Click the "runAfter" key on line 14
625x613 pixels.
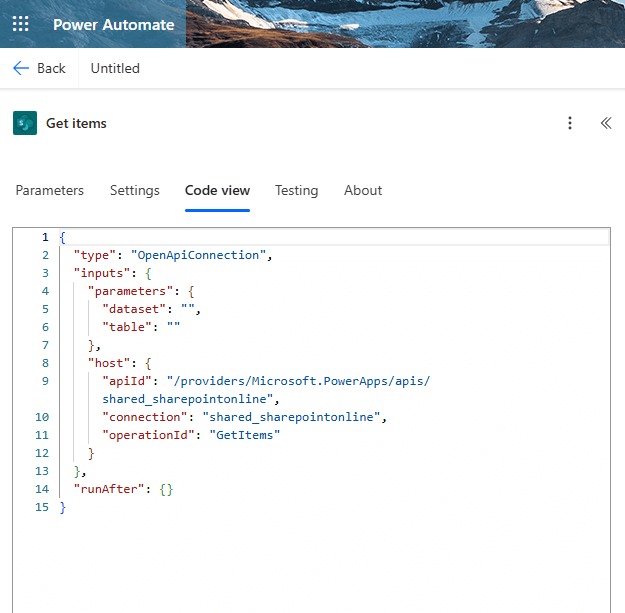coord(109,489)
